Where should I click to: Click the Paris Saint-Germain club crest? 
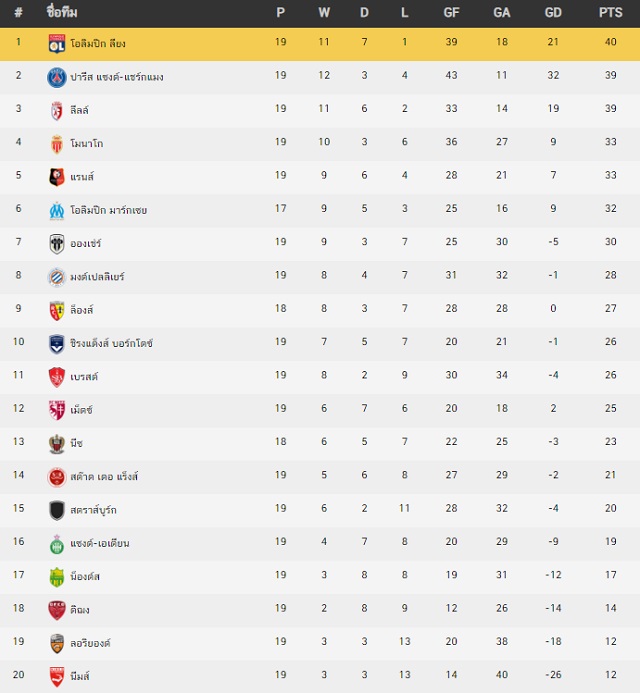point(57,78)
